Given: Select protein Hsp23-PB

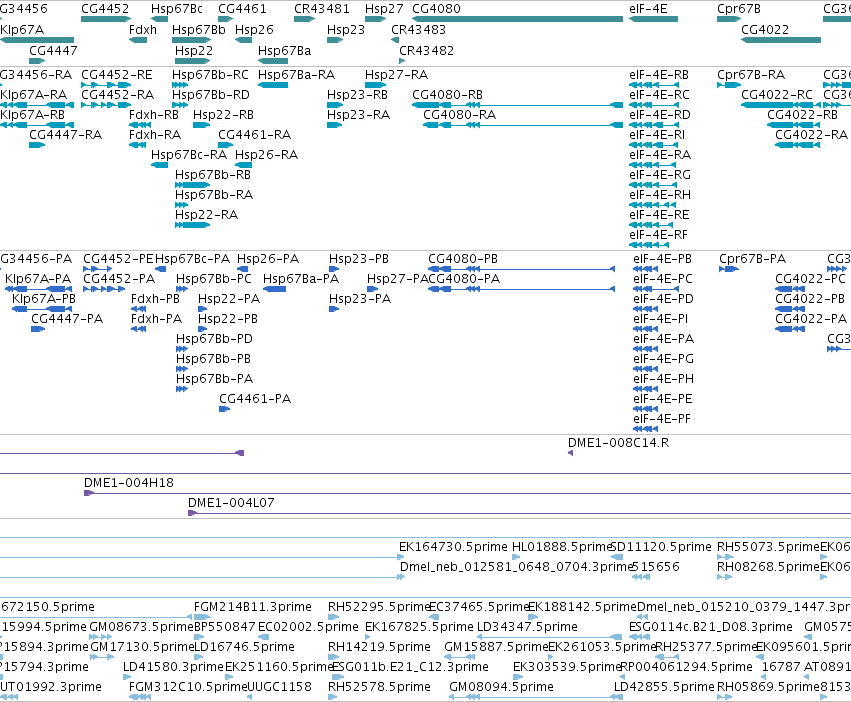Looking at the screenshot, I should 359,259.
